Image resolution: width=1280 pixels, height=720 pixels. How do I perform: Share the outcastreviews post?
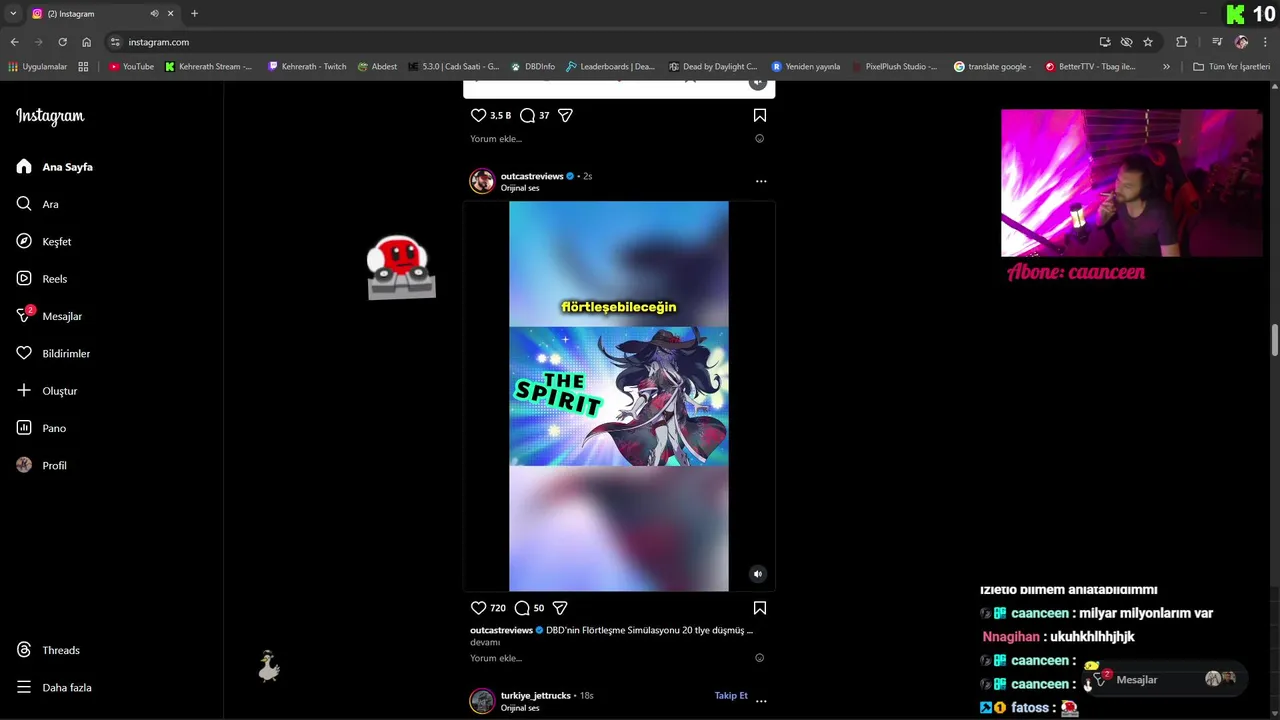click(560, 608)
